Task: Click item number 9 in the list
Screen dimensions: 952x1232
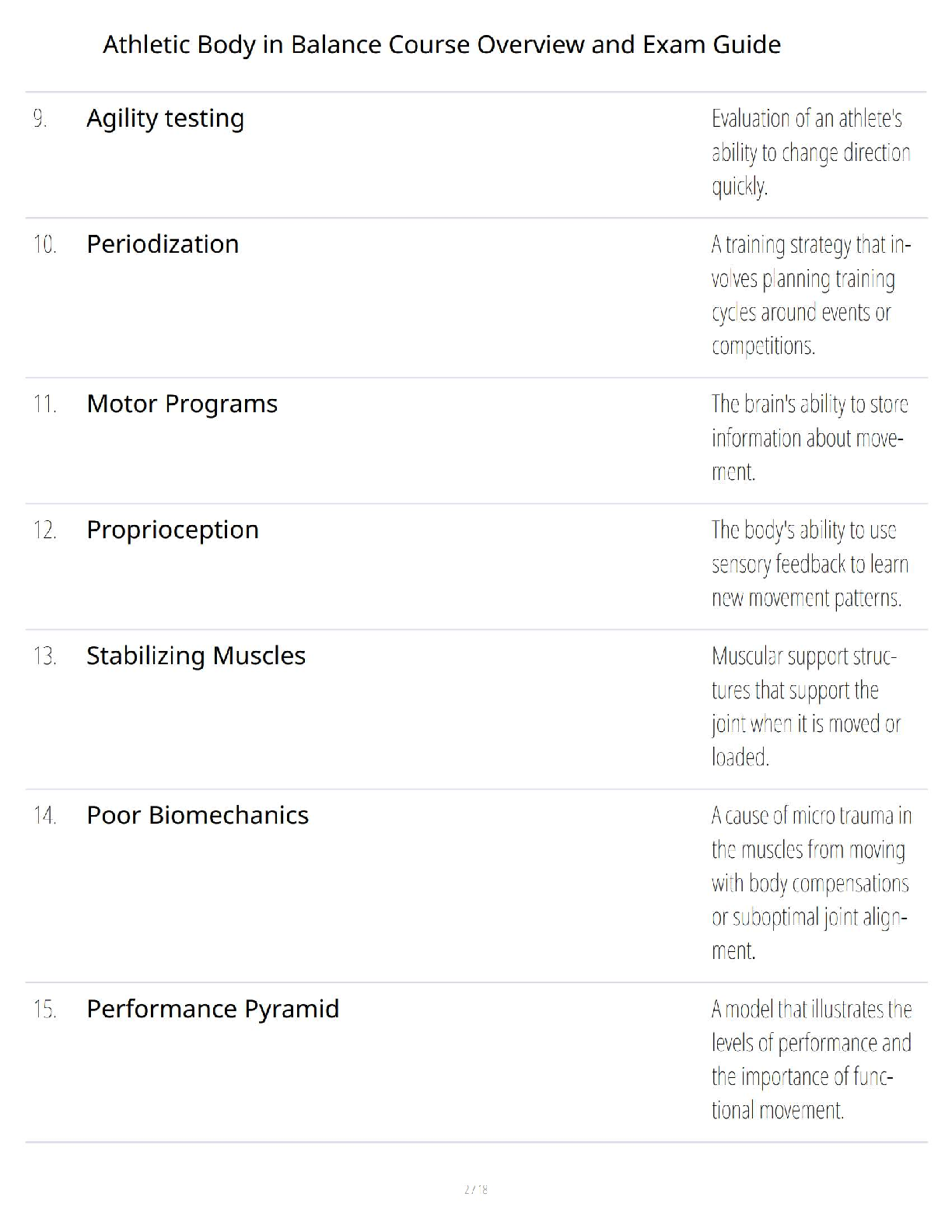Action: (x=40, y=119)
